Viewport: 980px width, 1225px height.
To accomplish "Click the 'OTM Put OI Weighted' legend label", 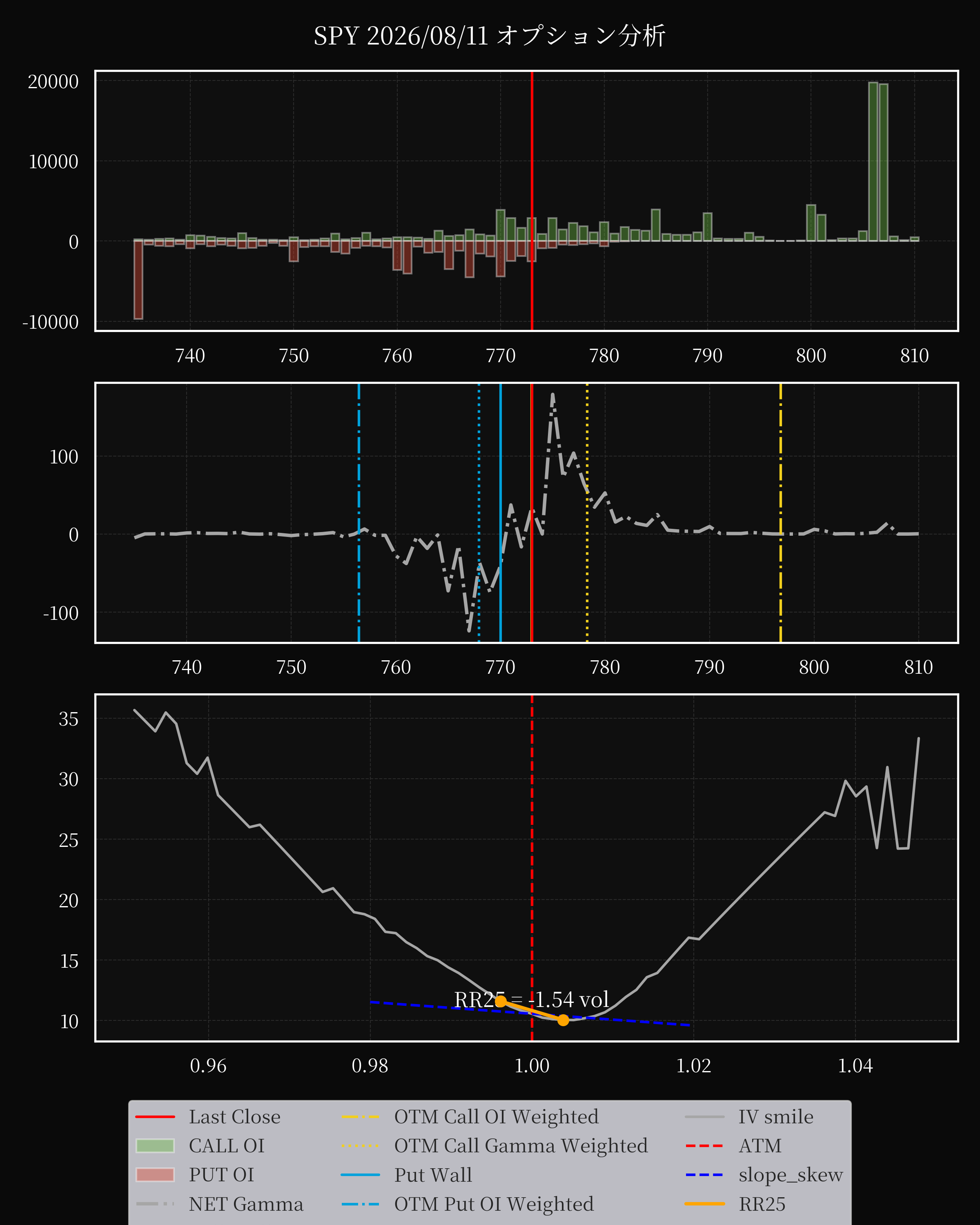I will (x=494, y=1204).
